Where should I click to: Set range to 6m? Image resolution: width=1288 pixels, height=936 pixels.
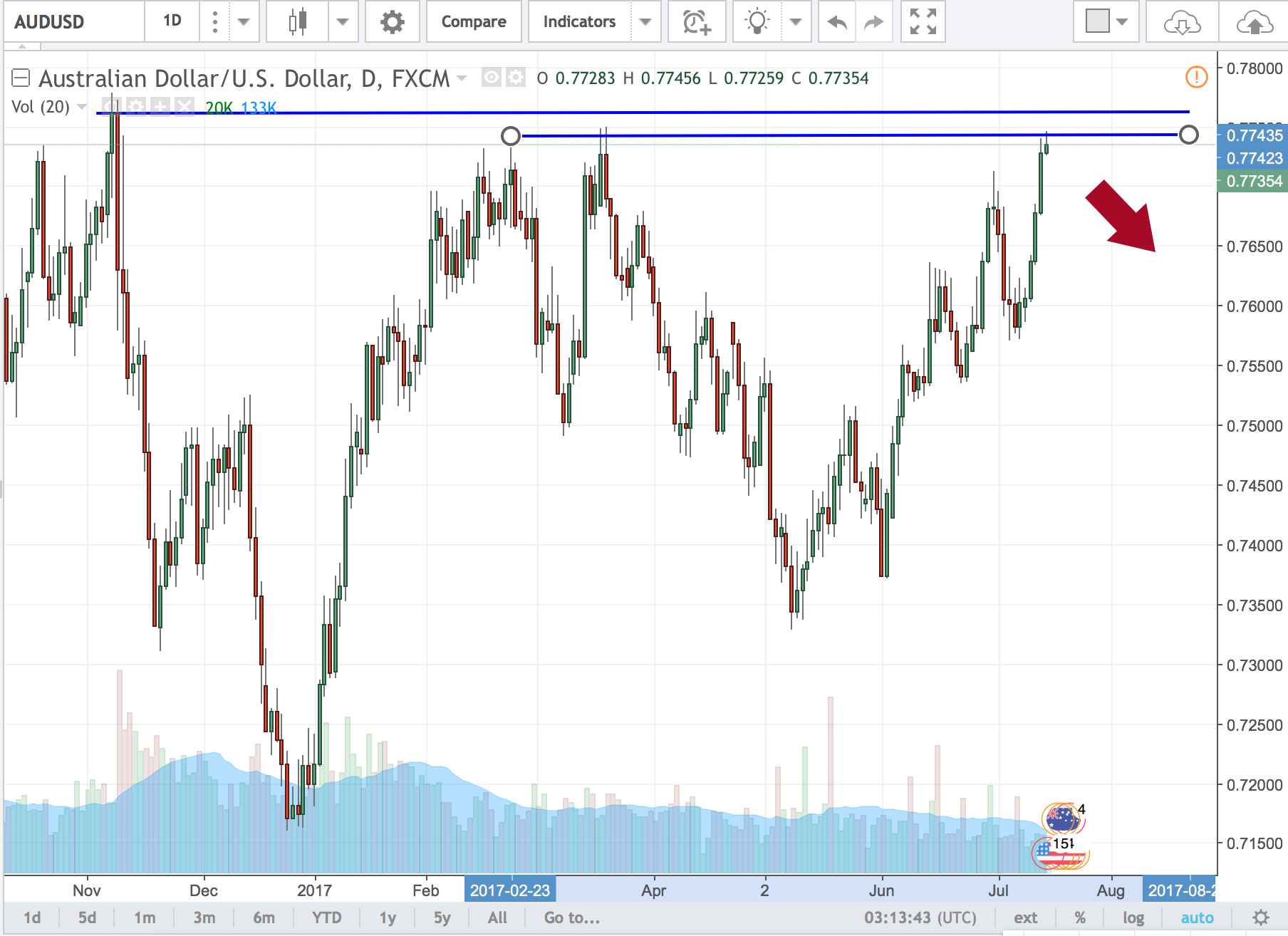264,917
